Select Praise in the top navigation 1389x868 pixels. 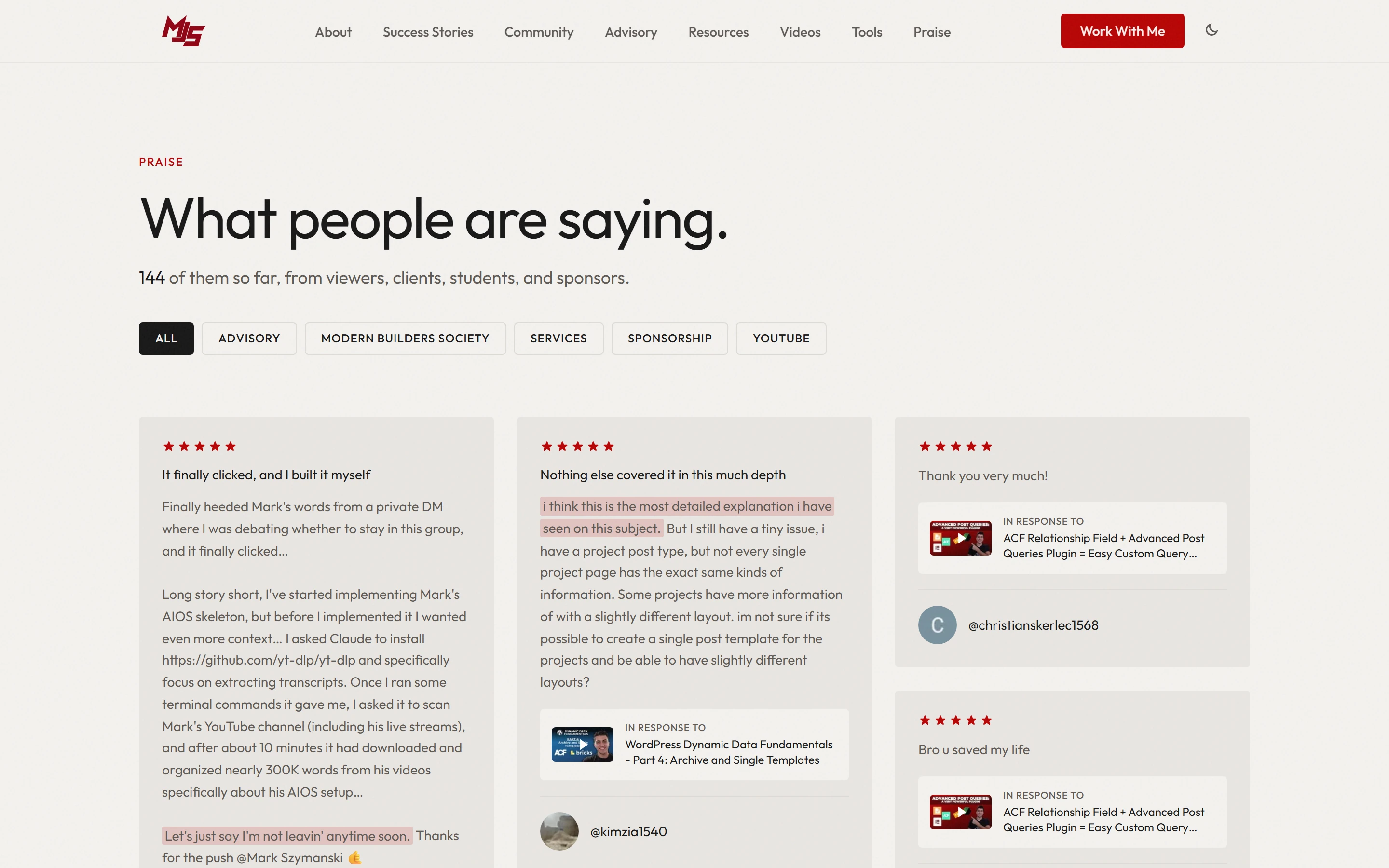point(932,32)
